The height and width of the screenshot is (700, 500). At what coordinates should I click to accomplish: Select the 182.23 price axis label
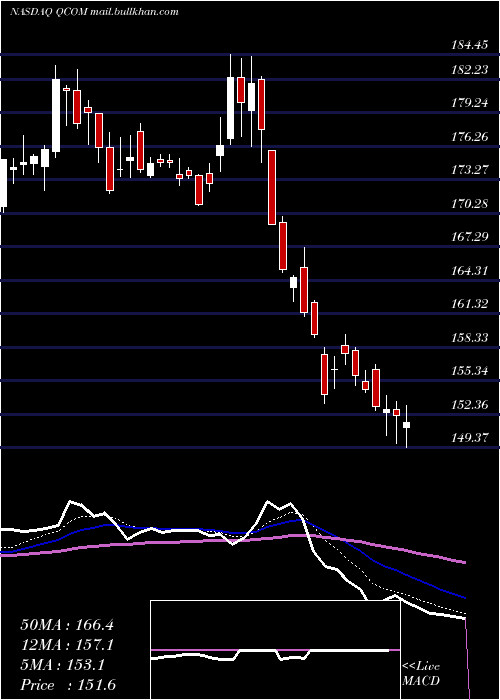pos(469,70)
